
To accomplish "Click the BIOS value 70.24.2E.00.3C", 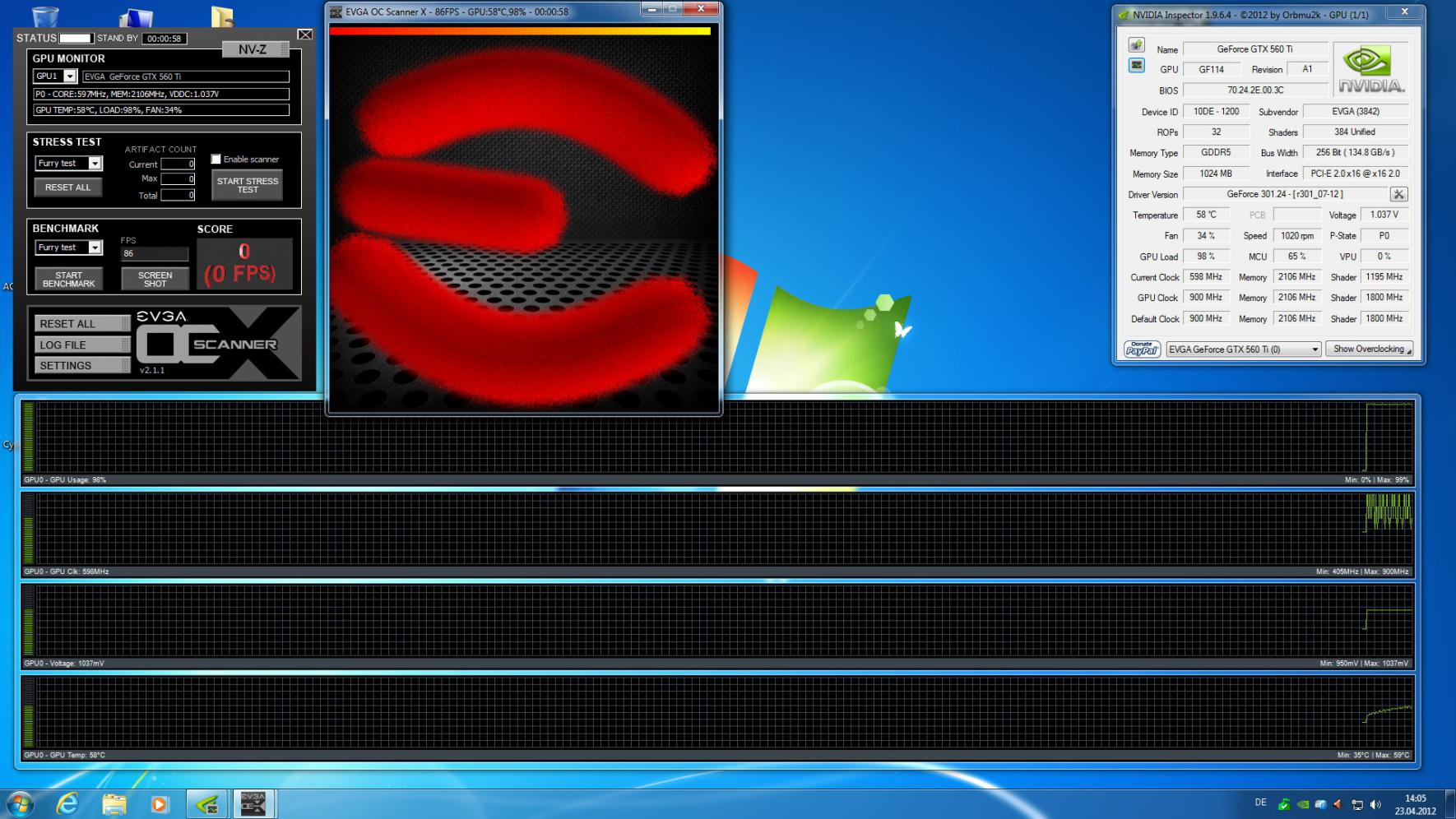I will 1255,90.
